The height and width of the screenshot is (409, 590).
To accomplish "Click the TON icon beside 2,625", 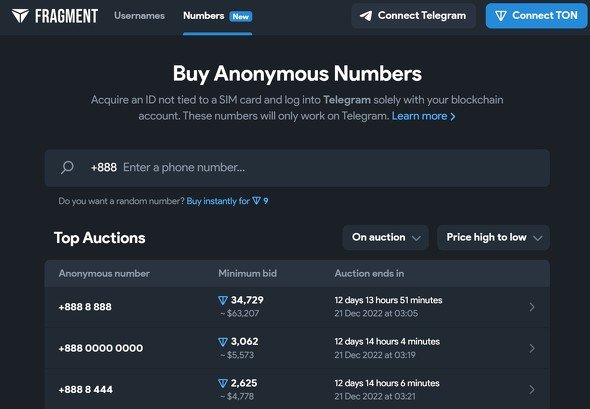I will pos(223,383).
